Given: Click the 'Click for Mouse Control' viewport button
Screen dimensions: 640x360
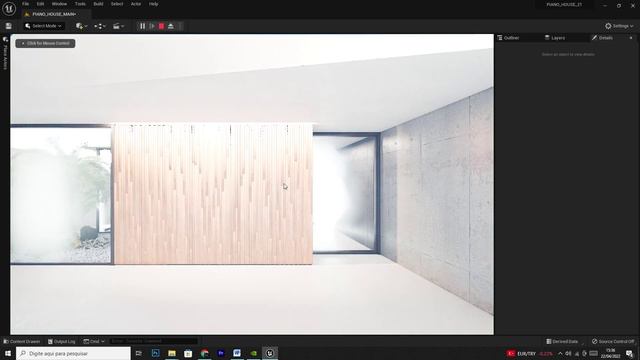Looking at the screenshot, I should (x=45, y=43).
